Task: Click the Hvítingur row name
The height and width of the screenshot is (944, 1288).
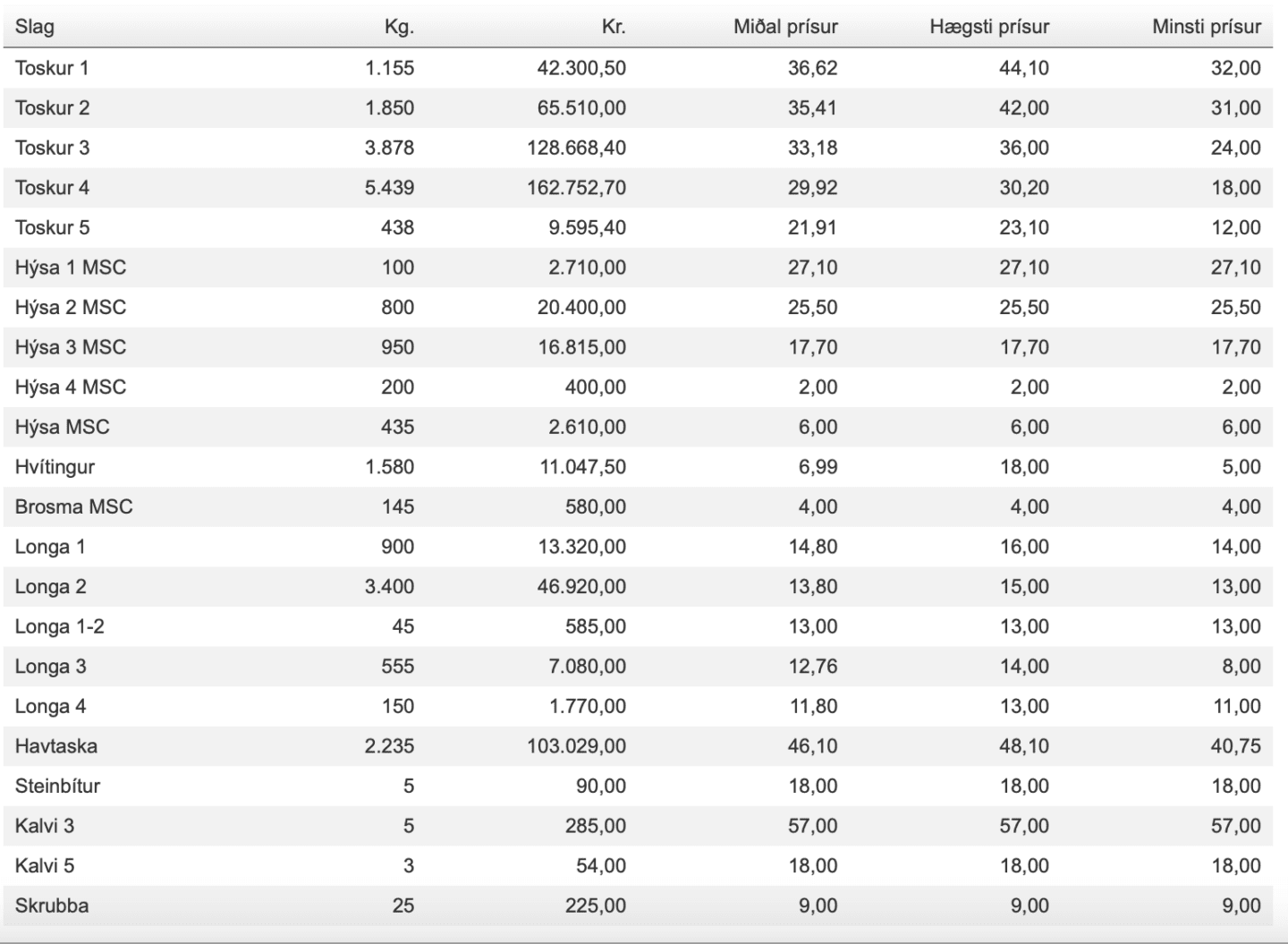Action: 55,467
